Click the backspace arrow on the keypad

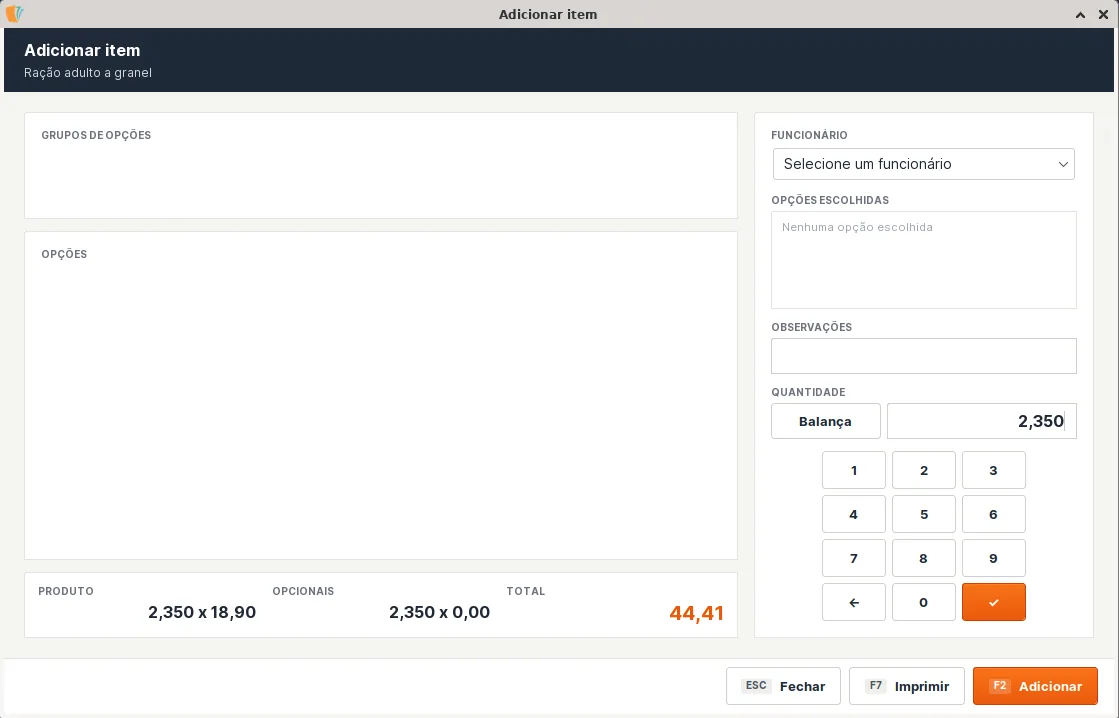(854, 602)
